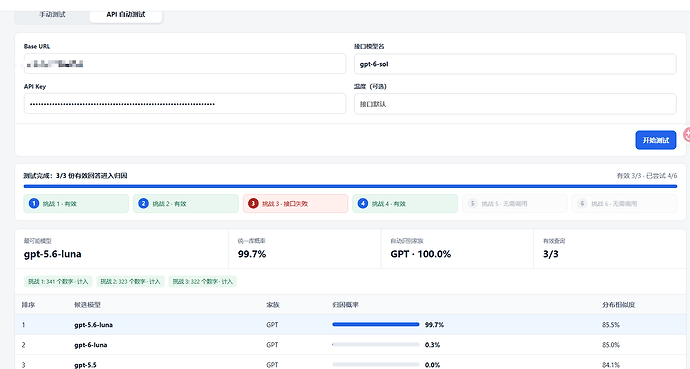
Task: Click the 有效 3/3 · 已尝试 4/6 status text
Action: click(x=646, y=176)
